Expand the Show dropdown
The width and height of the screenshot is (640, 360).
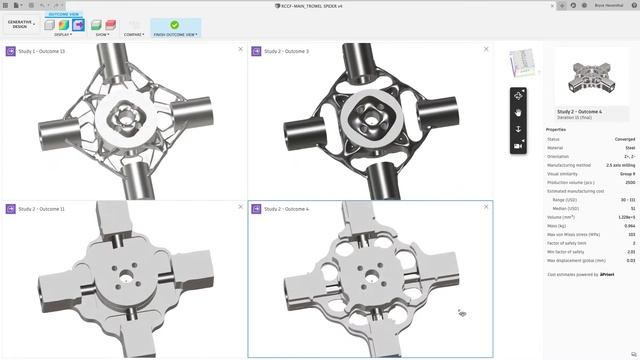(102, 35)
